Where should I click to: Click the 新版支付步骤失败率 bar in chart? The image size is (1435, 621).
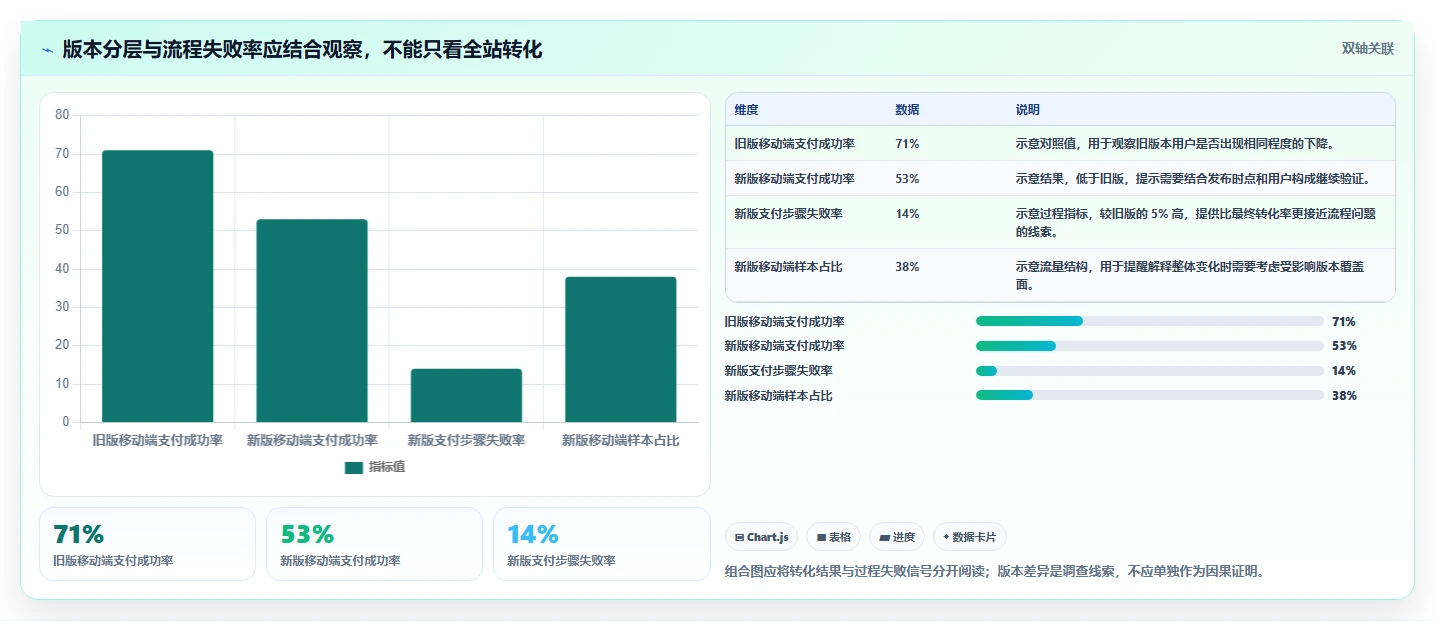point(466,395)
